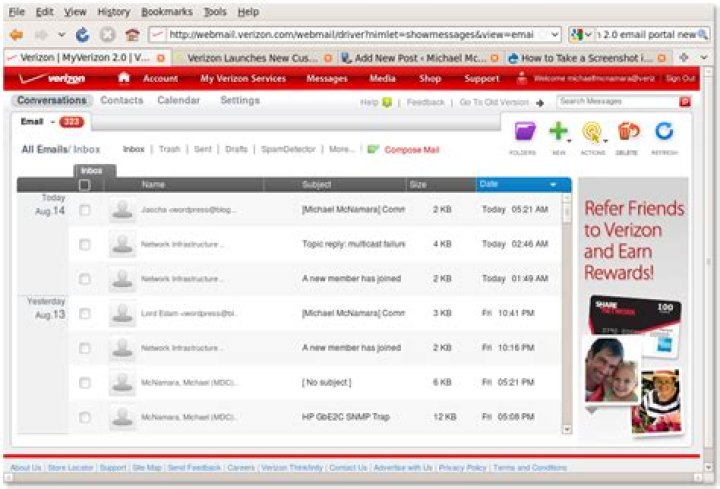Open the SpamDetector folder link

pyautogui.click(x=288, y=149)
